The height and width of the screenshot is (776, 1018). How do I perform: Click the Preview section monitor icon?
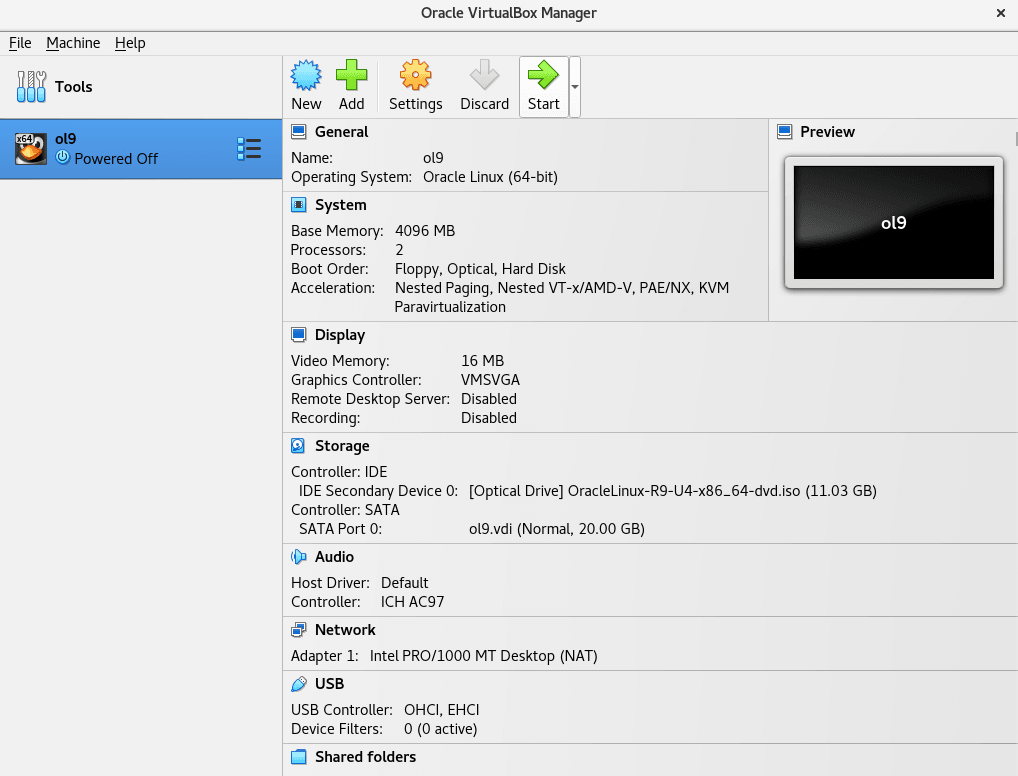point(784,132)
